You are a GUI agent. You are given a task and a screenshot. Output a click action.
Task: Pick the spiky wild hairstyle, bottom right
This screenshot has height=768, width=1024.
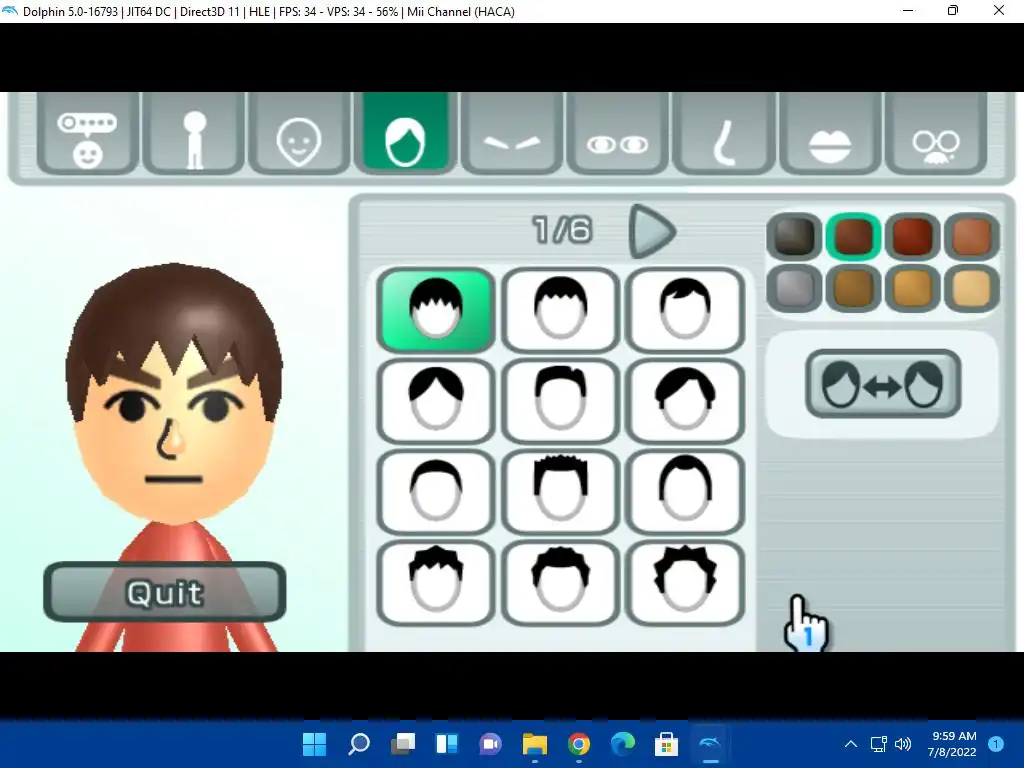(x=684, y=583)
